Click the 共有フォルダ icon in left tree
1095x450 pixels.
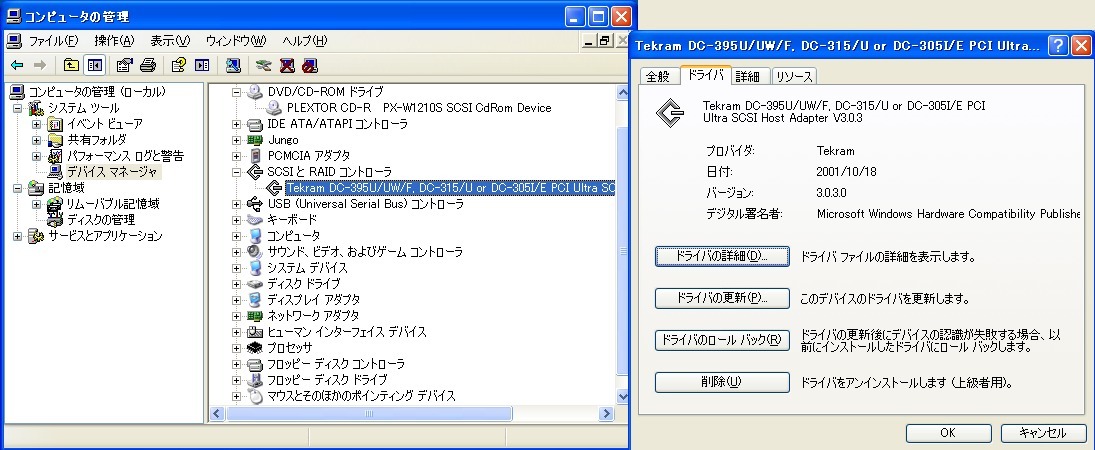(55, 140)
